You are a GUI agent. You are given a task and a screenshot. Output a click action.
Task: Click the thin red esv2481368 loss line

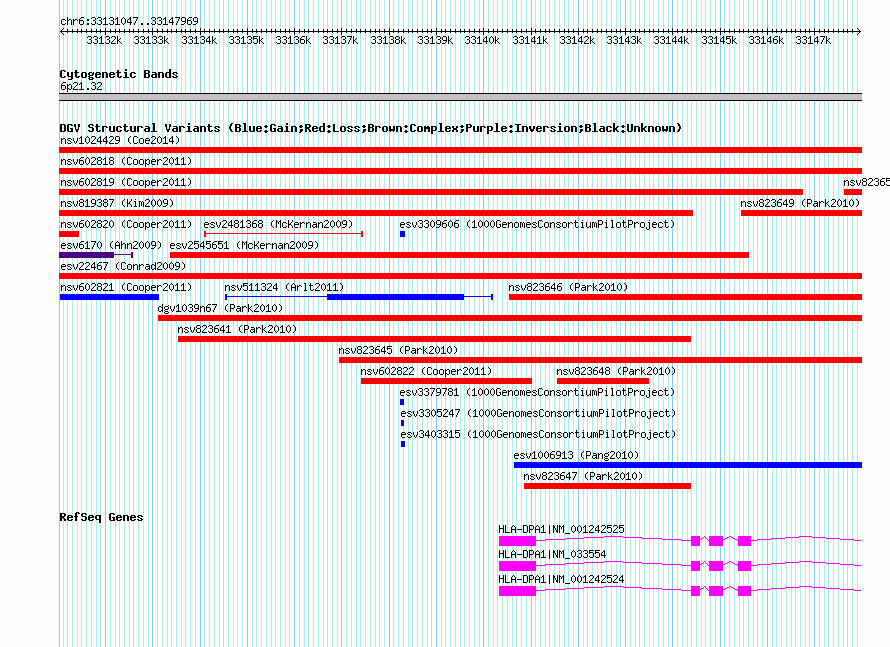[283, 234]
